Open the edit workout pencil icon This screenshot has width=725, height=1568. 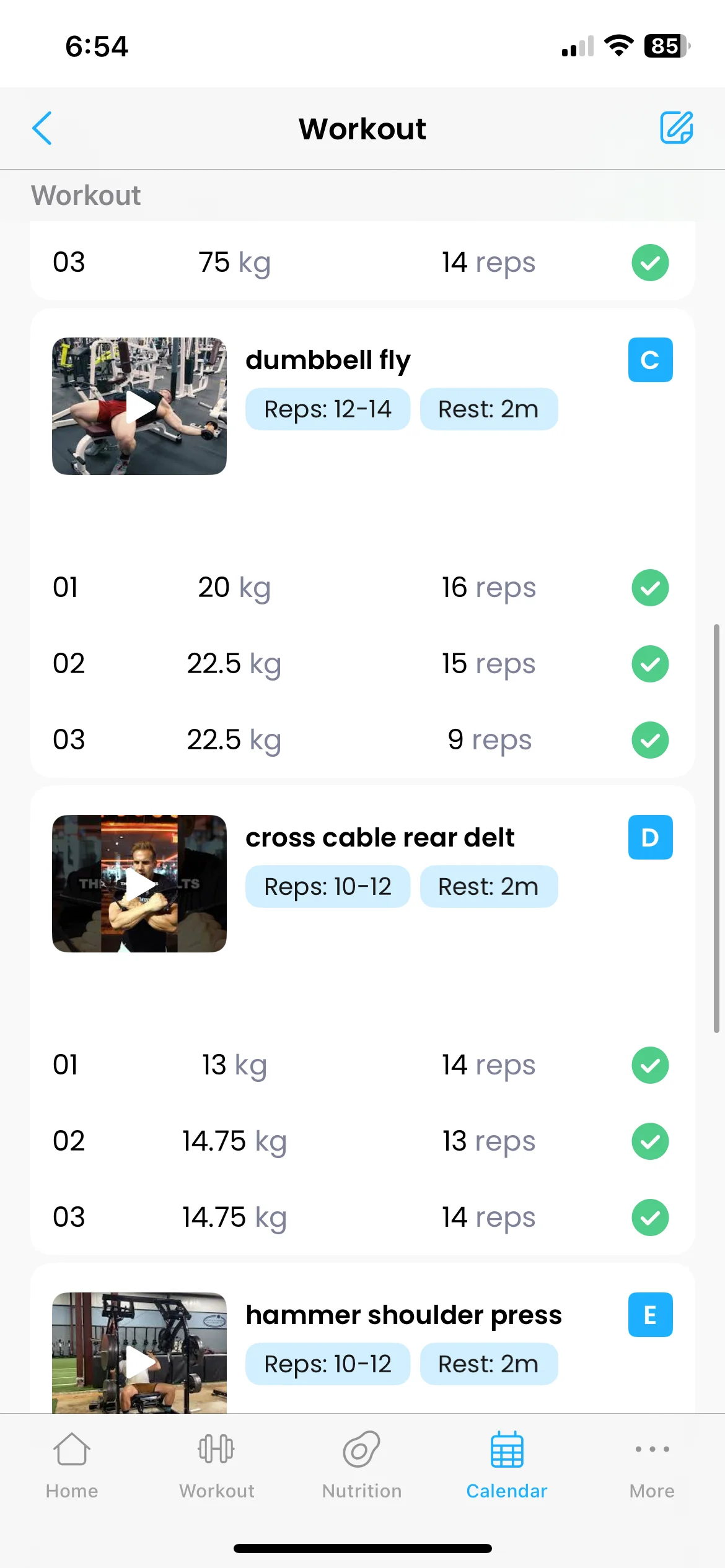pyautogui.click(x=676, y=128)
